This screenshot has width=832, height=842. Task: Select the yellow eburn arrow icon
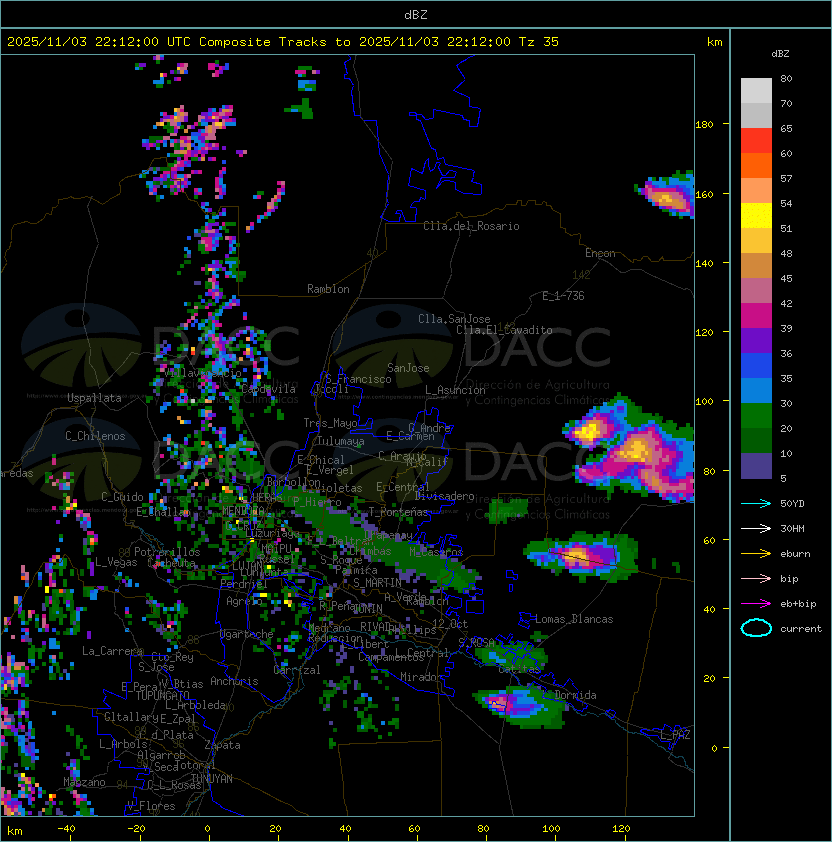(756, 554)
